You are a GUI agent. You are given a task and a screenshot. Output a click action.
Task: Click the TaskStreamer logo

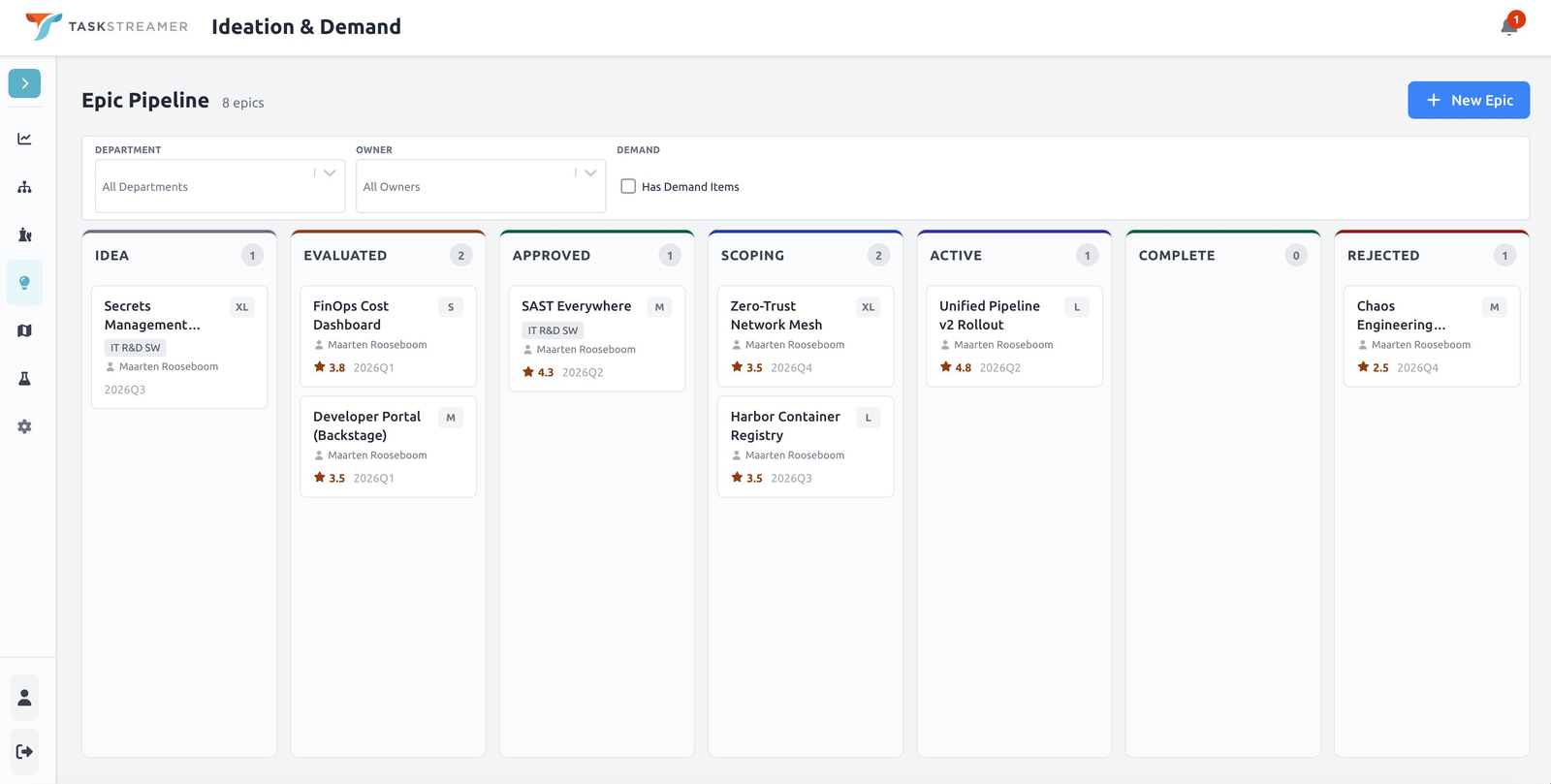click(x=107, y=26)
